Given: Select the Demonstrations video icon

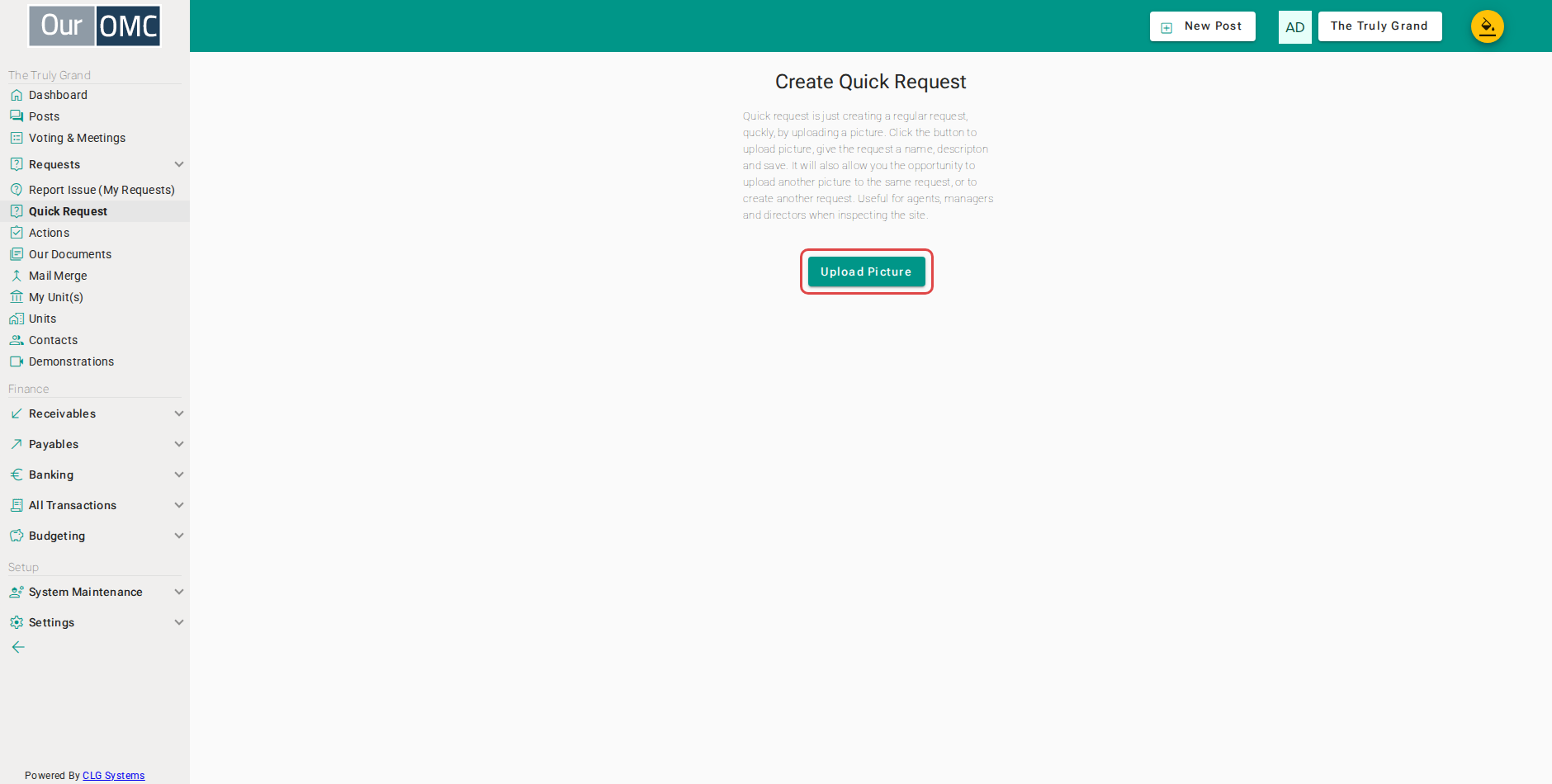Looking at the screenshot, I should pos(17,361).
